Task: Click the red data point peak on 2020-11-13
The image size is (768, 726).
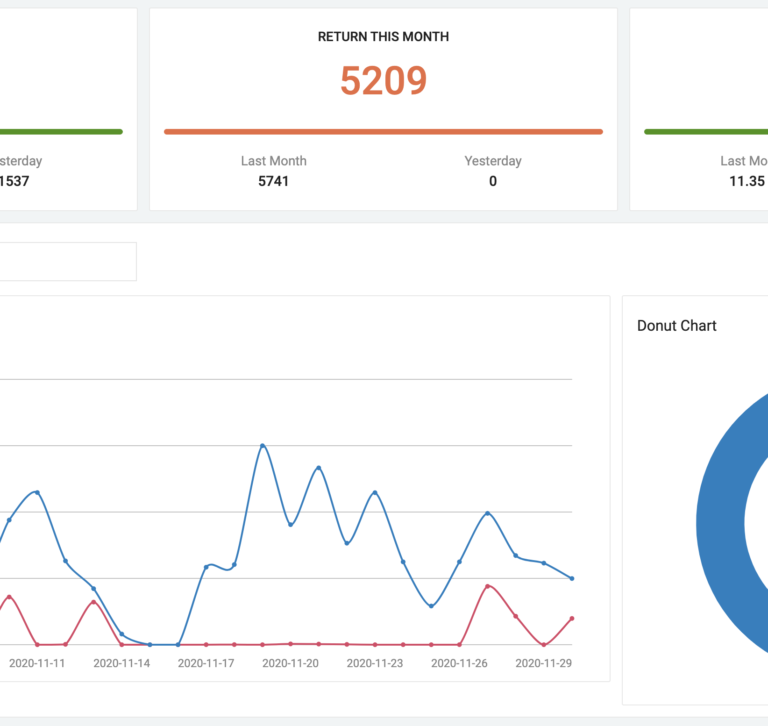Action: [x=93, y=602]
